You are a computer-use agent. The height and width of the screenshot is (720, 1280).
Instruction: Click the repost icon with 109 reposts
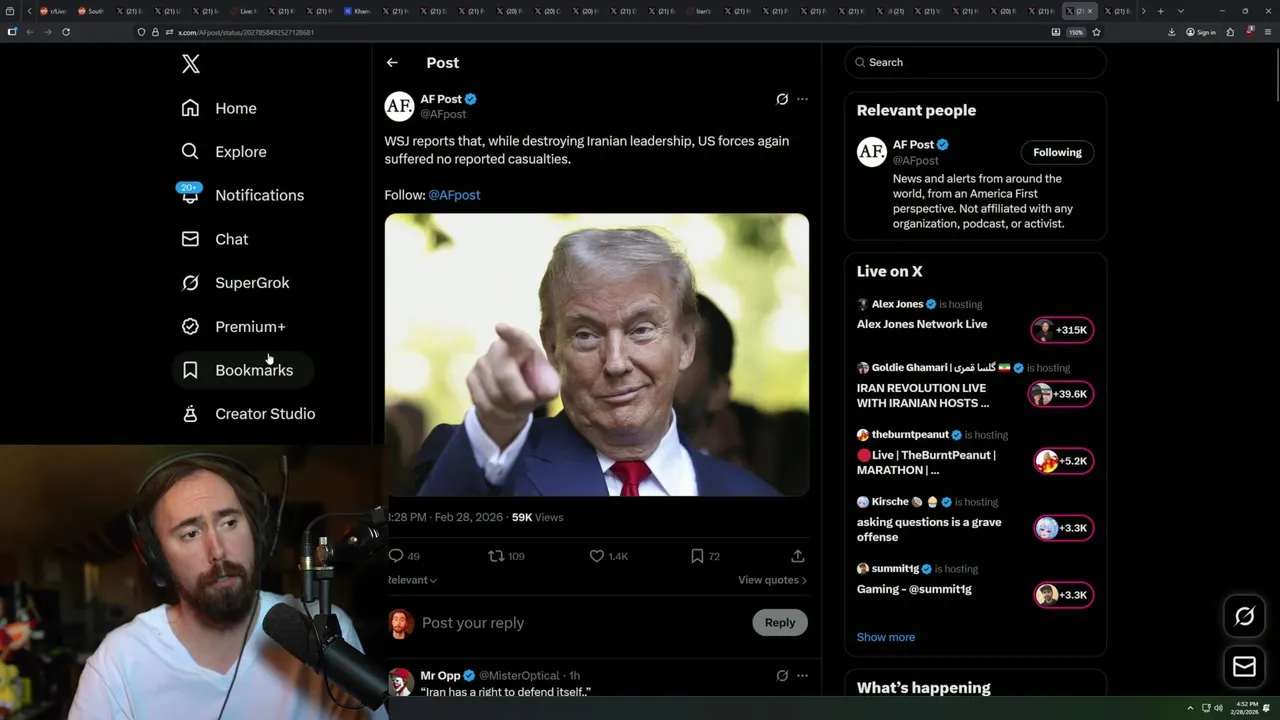point(495,556)
